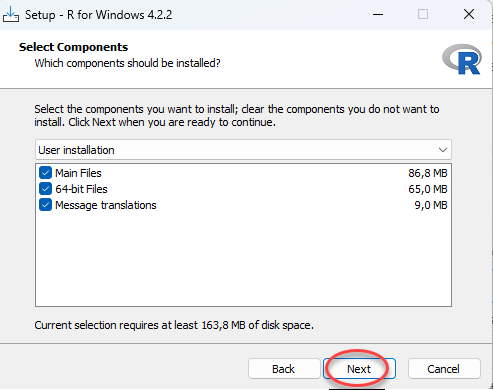Toggle the 64-bit Files checkbox
This screenshot has width=493, height=390.
[x=45, y=189]
